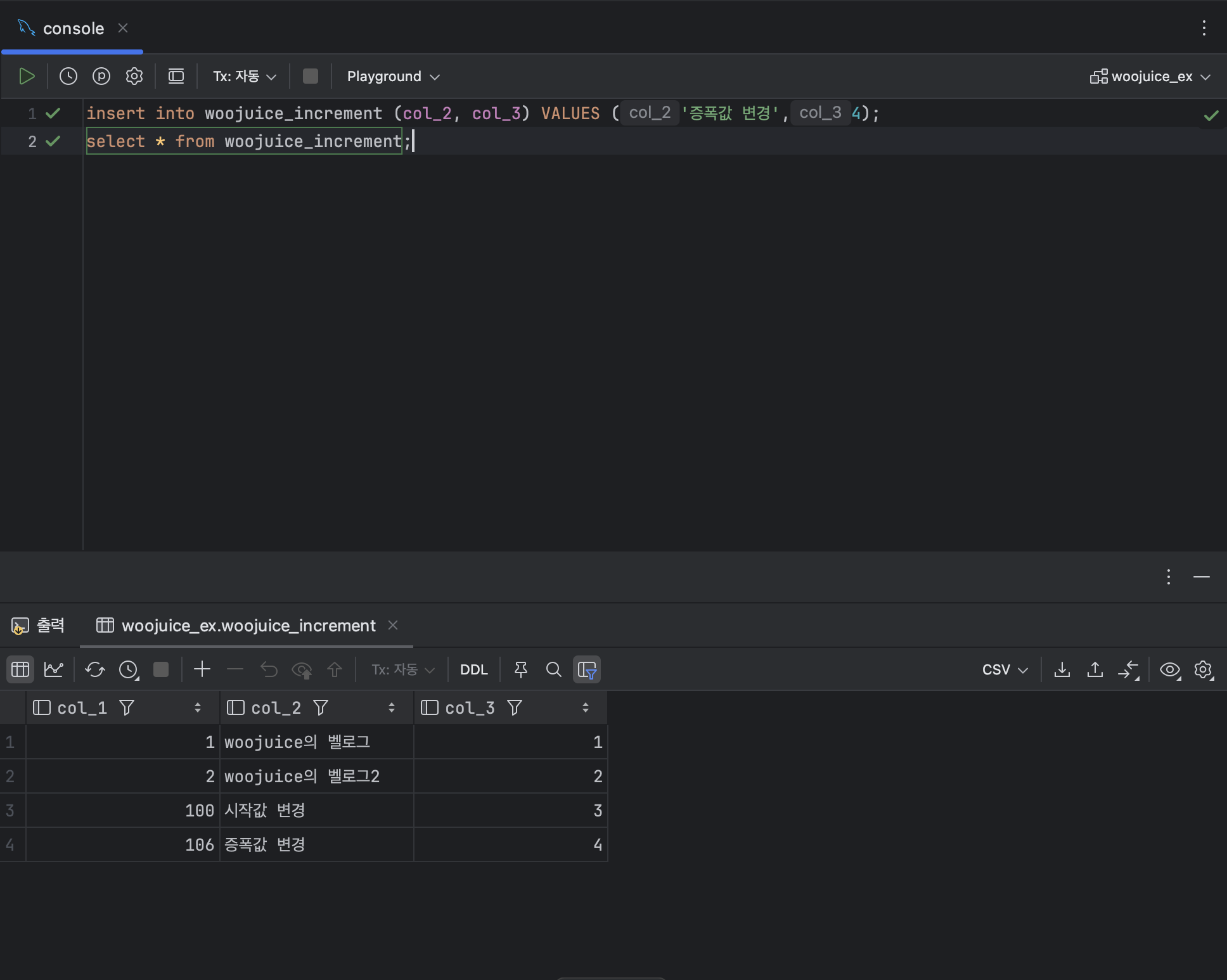
Task: Open filter funnel on col_3 column
Action: [515, 707]
